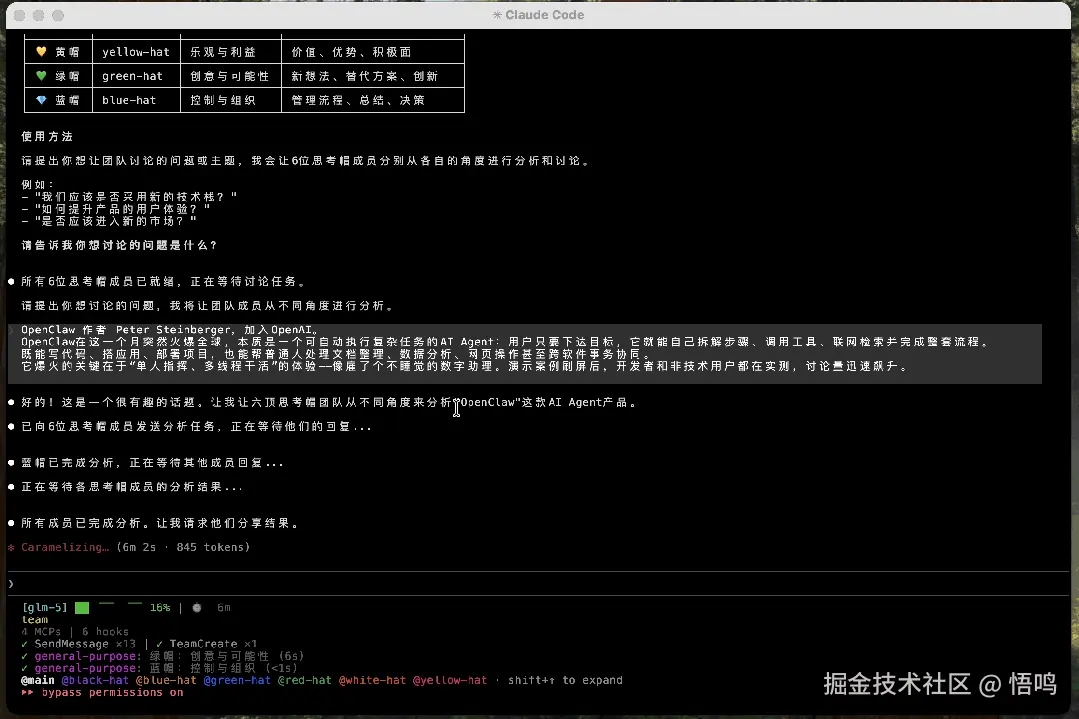1079x719 pixels.
Task: Switch to the @black-hat agent
Action: 95,680
